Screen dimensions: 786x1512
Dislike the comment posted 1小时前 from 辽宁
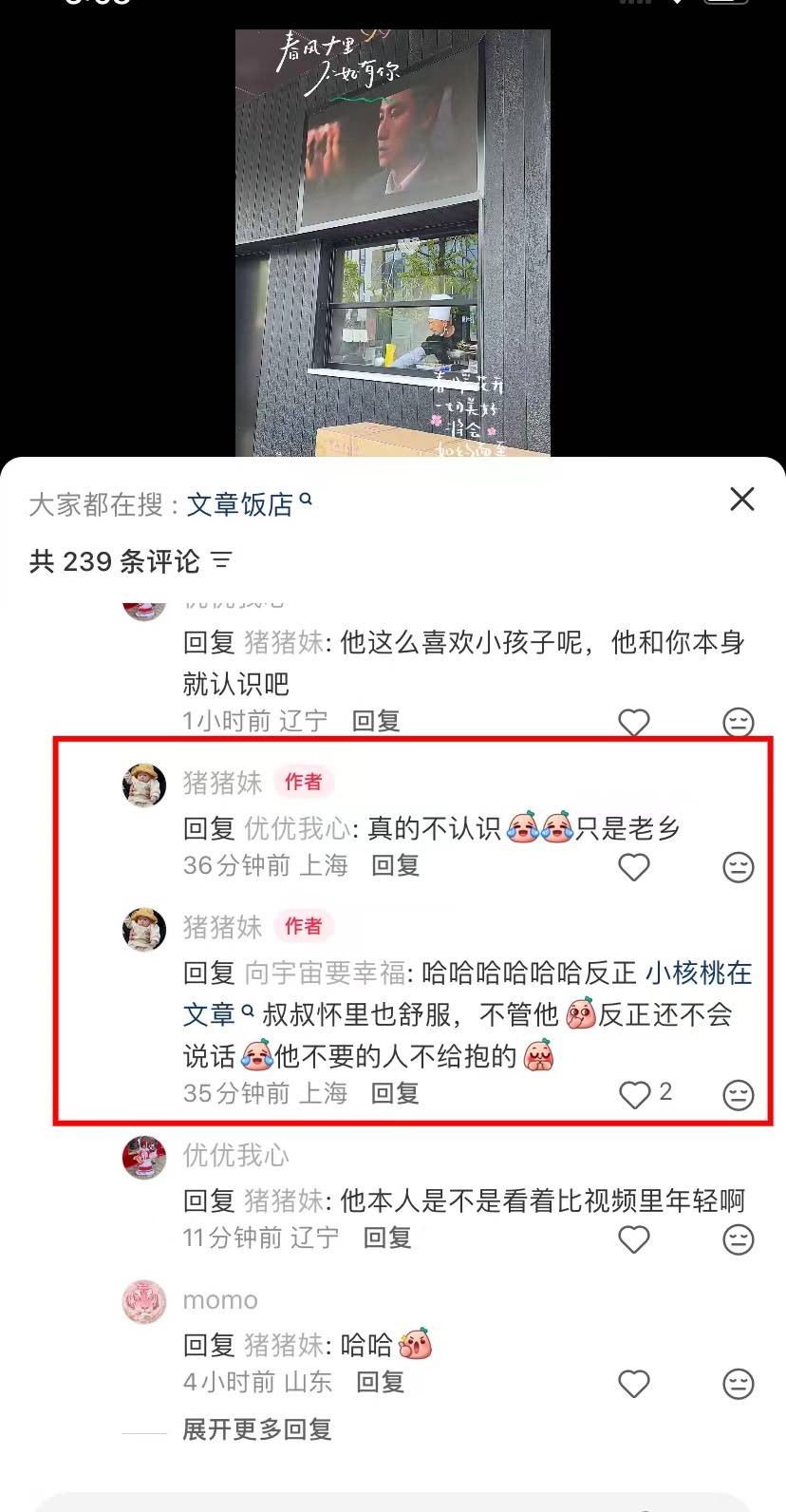coord(739,723)
